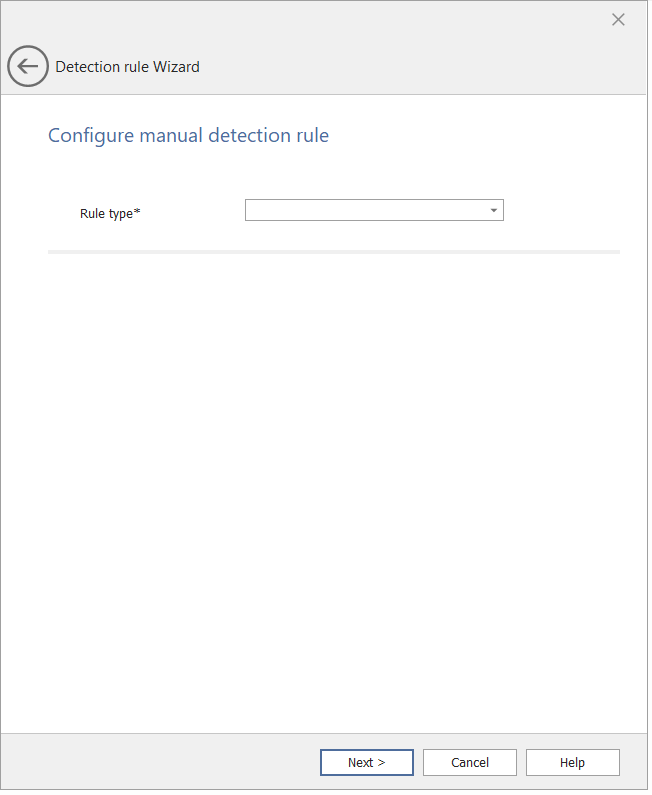Select the circled left-arrow navigation icon
This screenshot has height=795, width=652.
point(28,67)
